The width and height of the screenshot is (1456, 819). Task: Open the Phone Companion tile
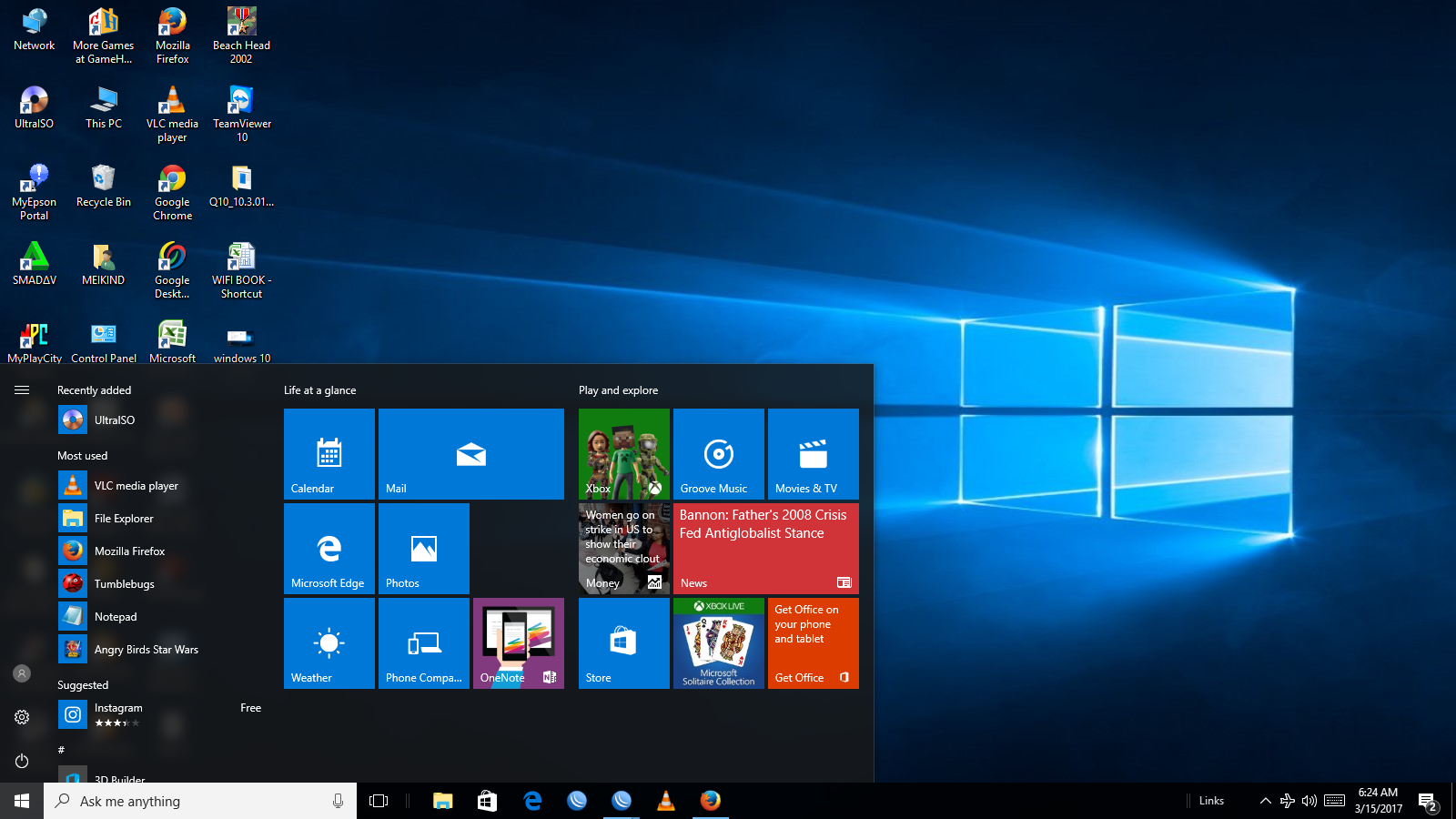pyautogui.click(x=424, y=643)
